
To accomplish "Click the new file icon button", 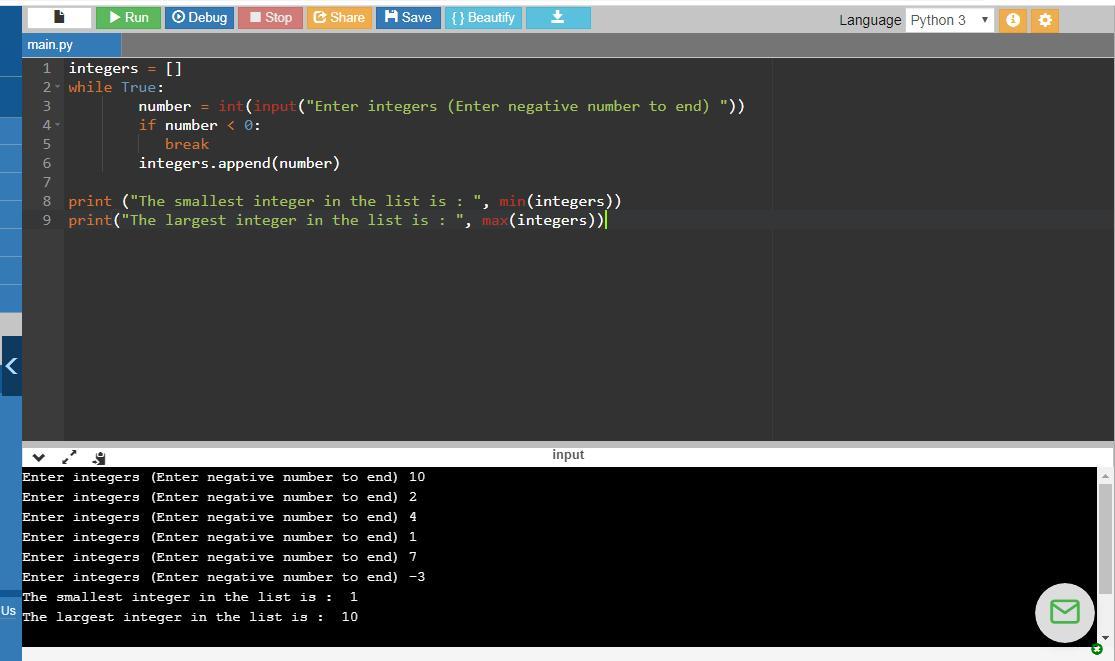I will click(x=59, y=18).
